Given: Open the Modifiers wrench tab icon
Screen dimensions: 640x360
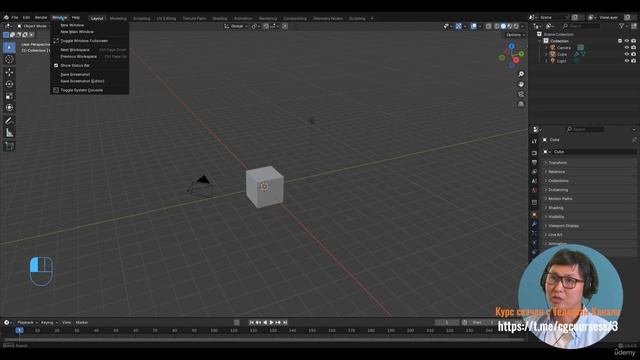Looking at the screenshot, I should pyautogui.click(x=534, y=224).
